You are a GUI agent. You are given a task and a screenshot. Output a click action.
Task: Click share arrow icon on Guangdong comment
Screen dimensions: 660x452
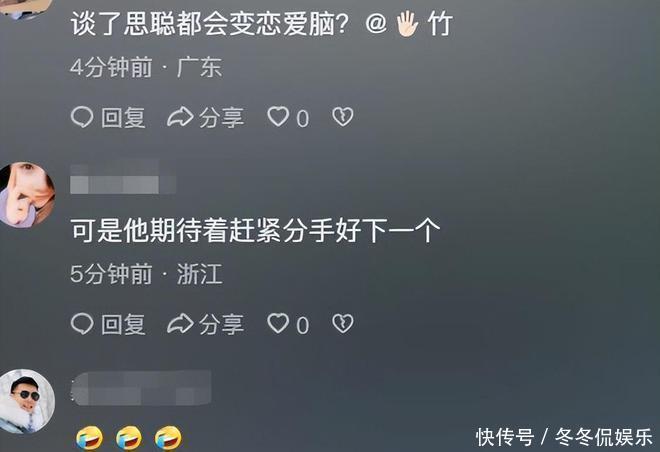click(x=180, y=117)
